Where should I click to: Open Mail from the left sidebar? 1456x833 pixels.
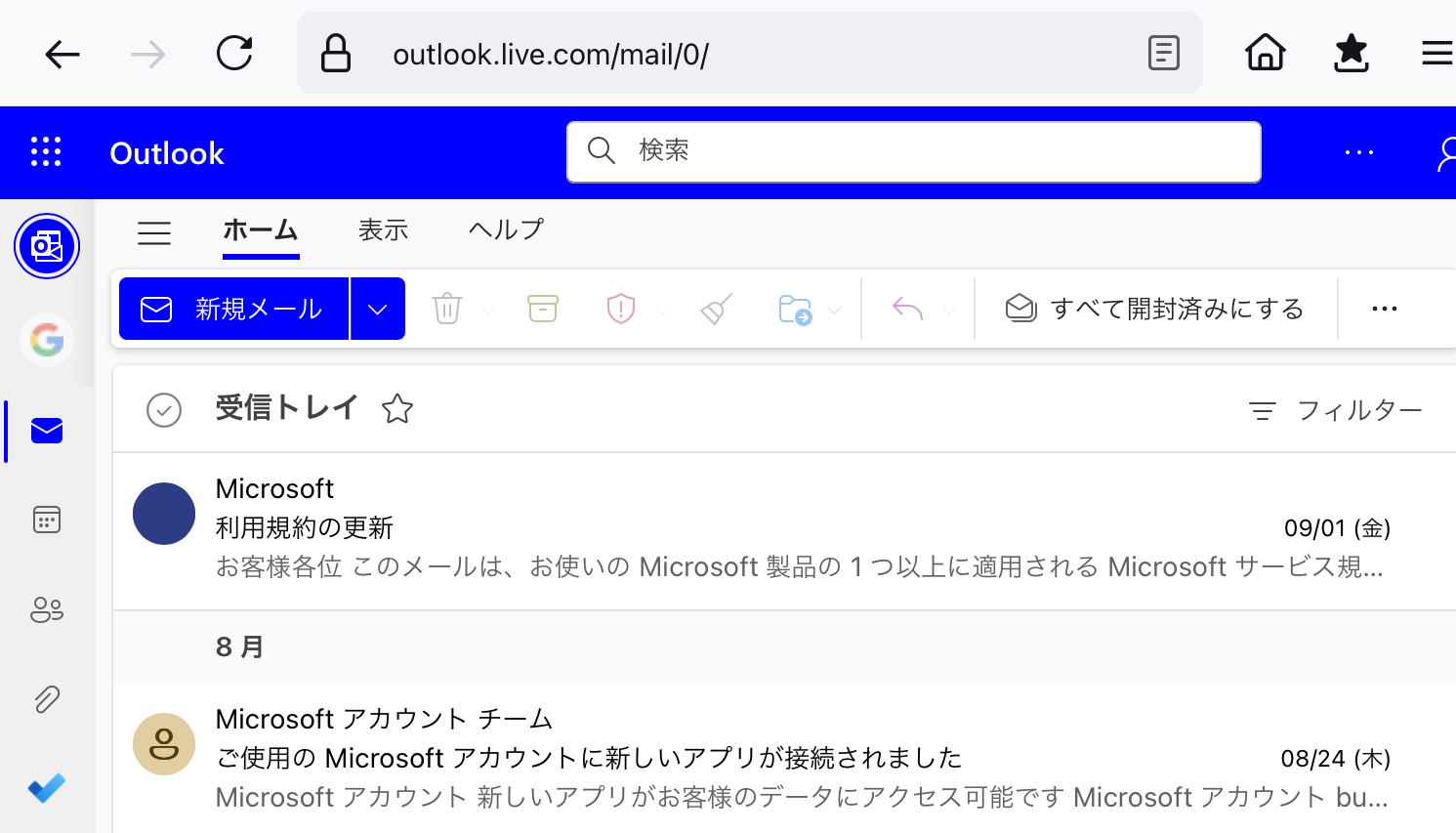47,431
